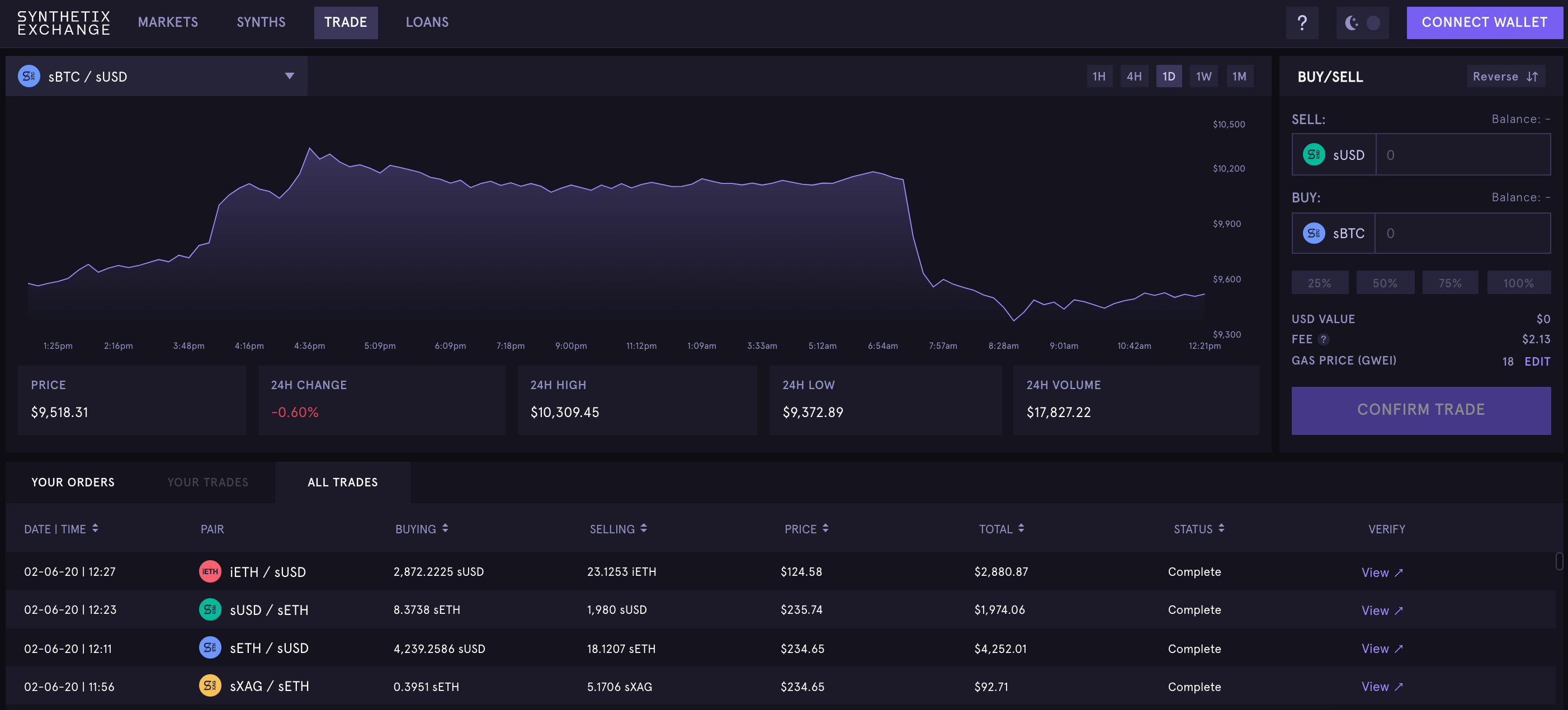Open external link arrow for 12:27 trade
Screen dimensions: 1568x710
tap(1399, 572)
